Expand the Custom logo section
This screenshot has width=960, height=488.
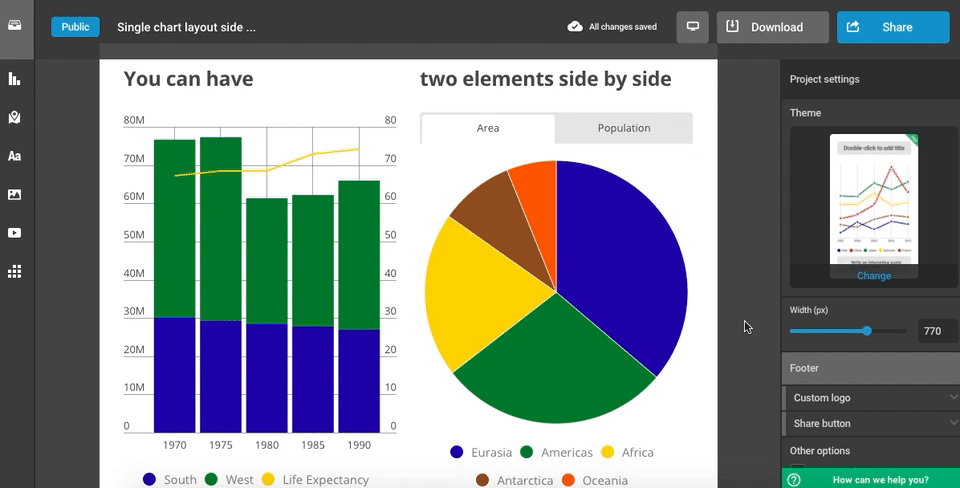pyautogui.click(x=870, y=398)
